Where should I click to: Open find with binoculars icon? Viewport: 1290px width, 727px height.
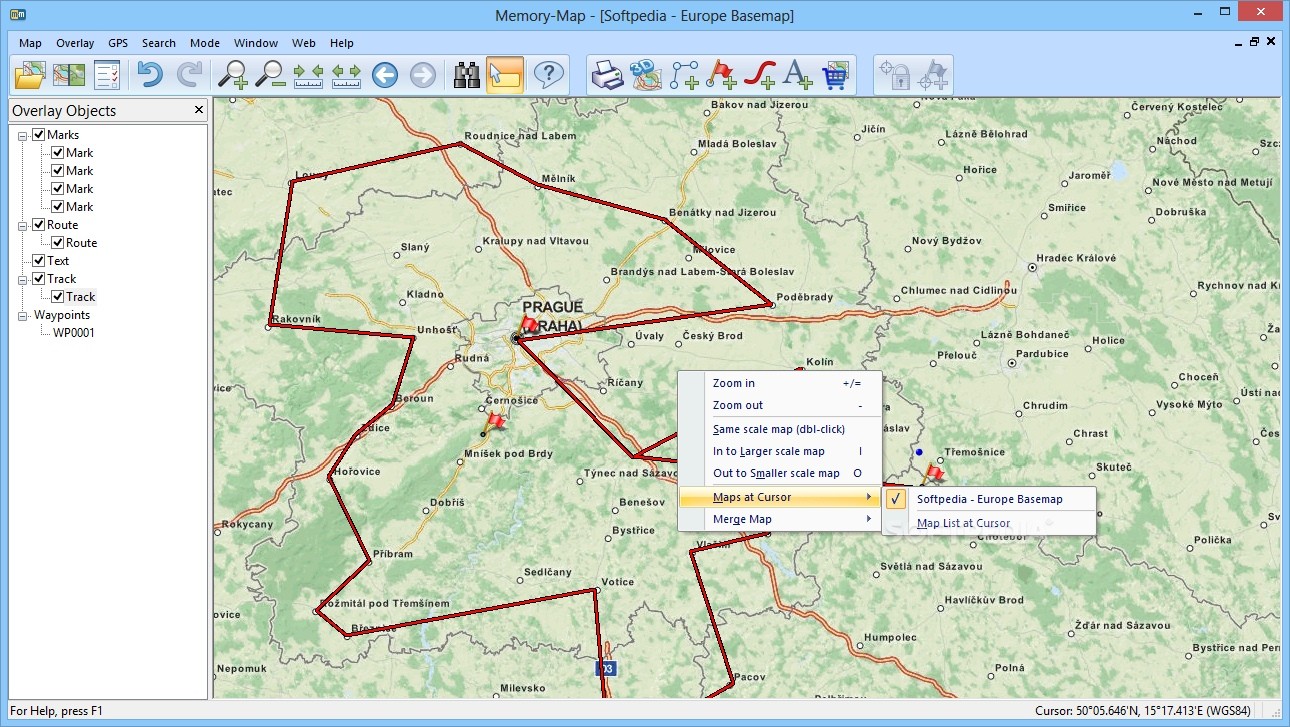point(467,75)
